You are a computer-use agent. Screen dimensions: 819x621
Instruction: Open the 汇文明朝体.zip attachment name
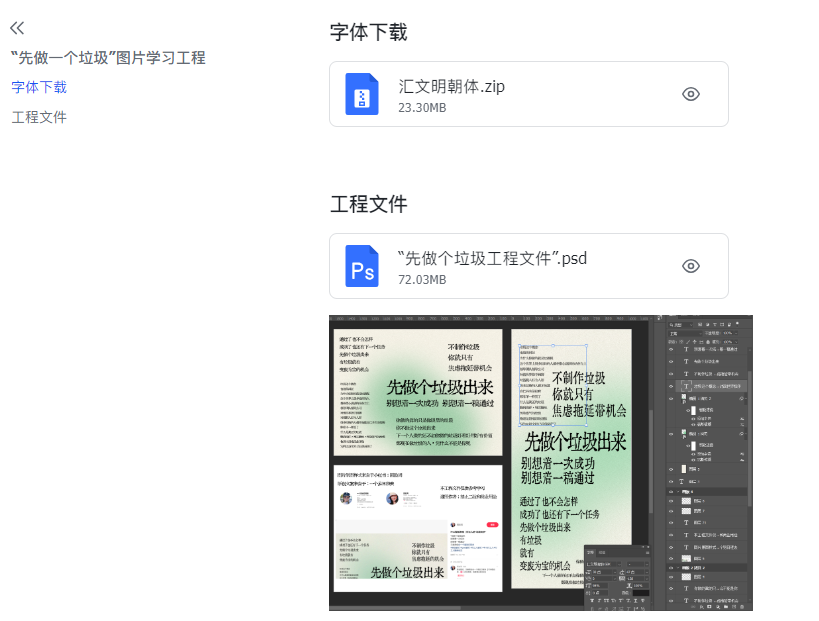click(451, 86)
